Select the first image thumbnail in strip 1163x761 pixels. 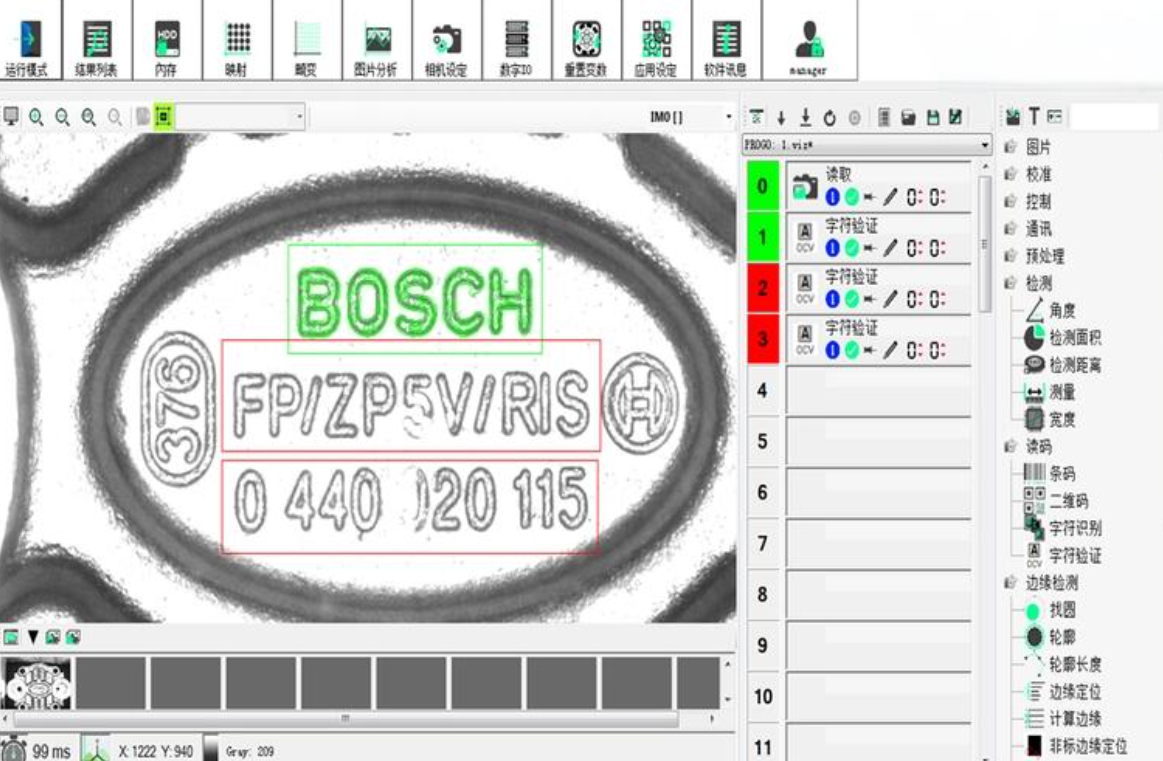(x=37, y=683)
